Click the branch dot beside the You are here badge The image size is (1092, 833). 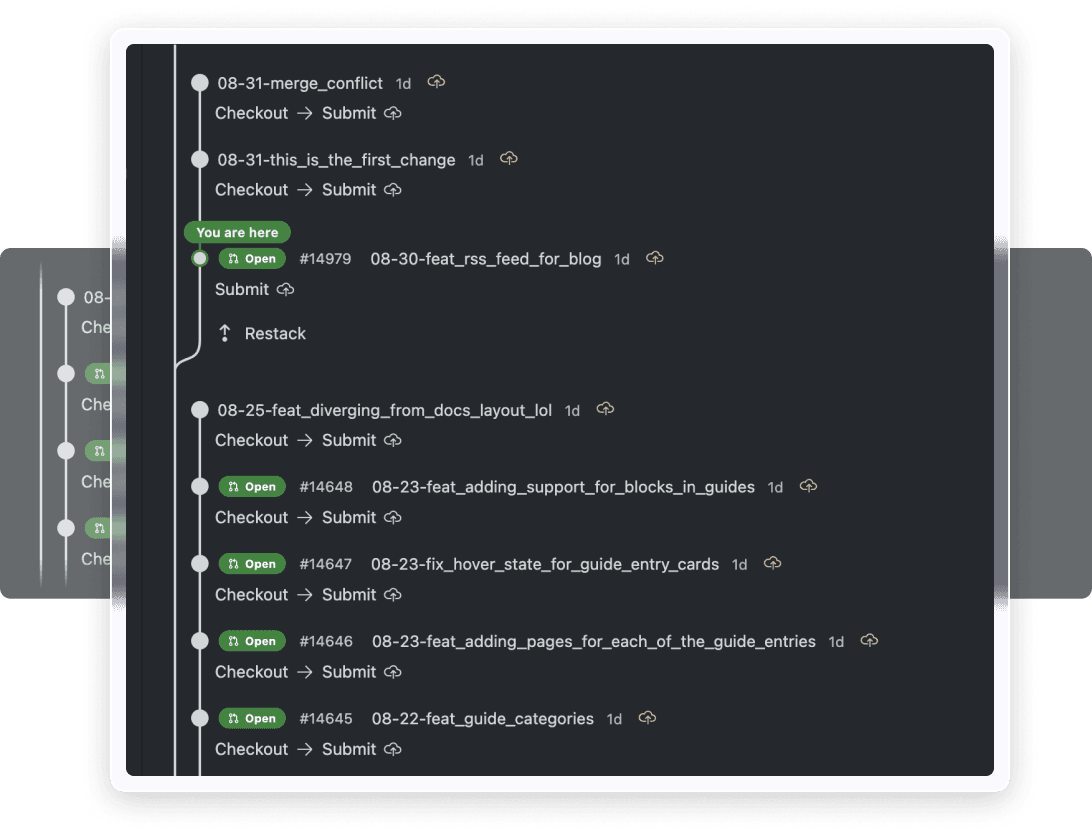pos(199,258)
